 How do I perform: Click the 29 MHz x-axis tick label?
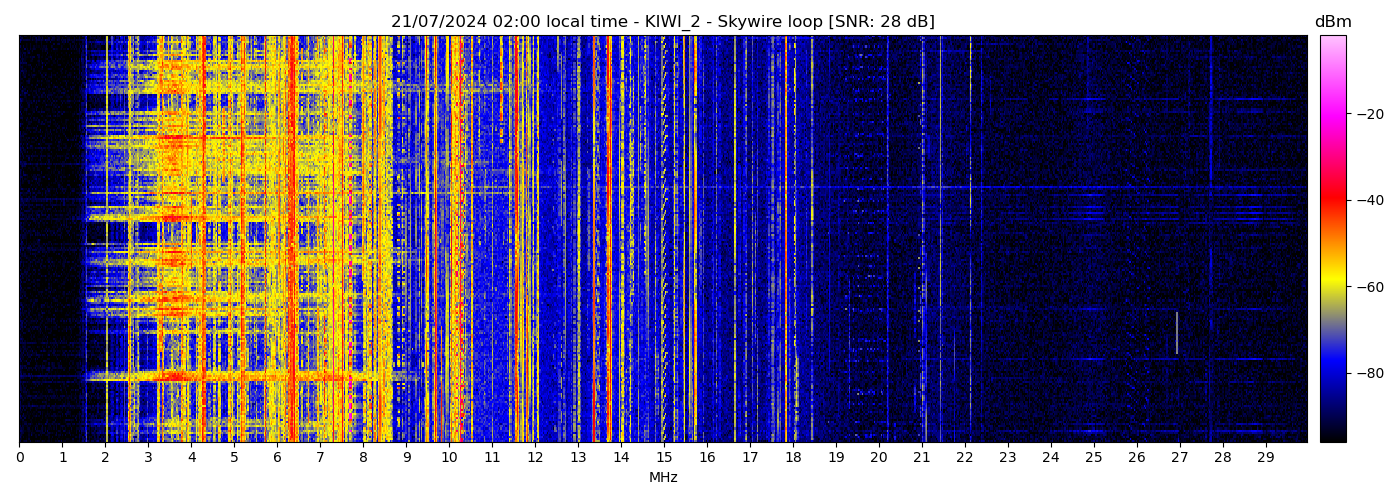click(1265, 458)
